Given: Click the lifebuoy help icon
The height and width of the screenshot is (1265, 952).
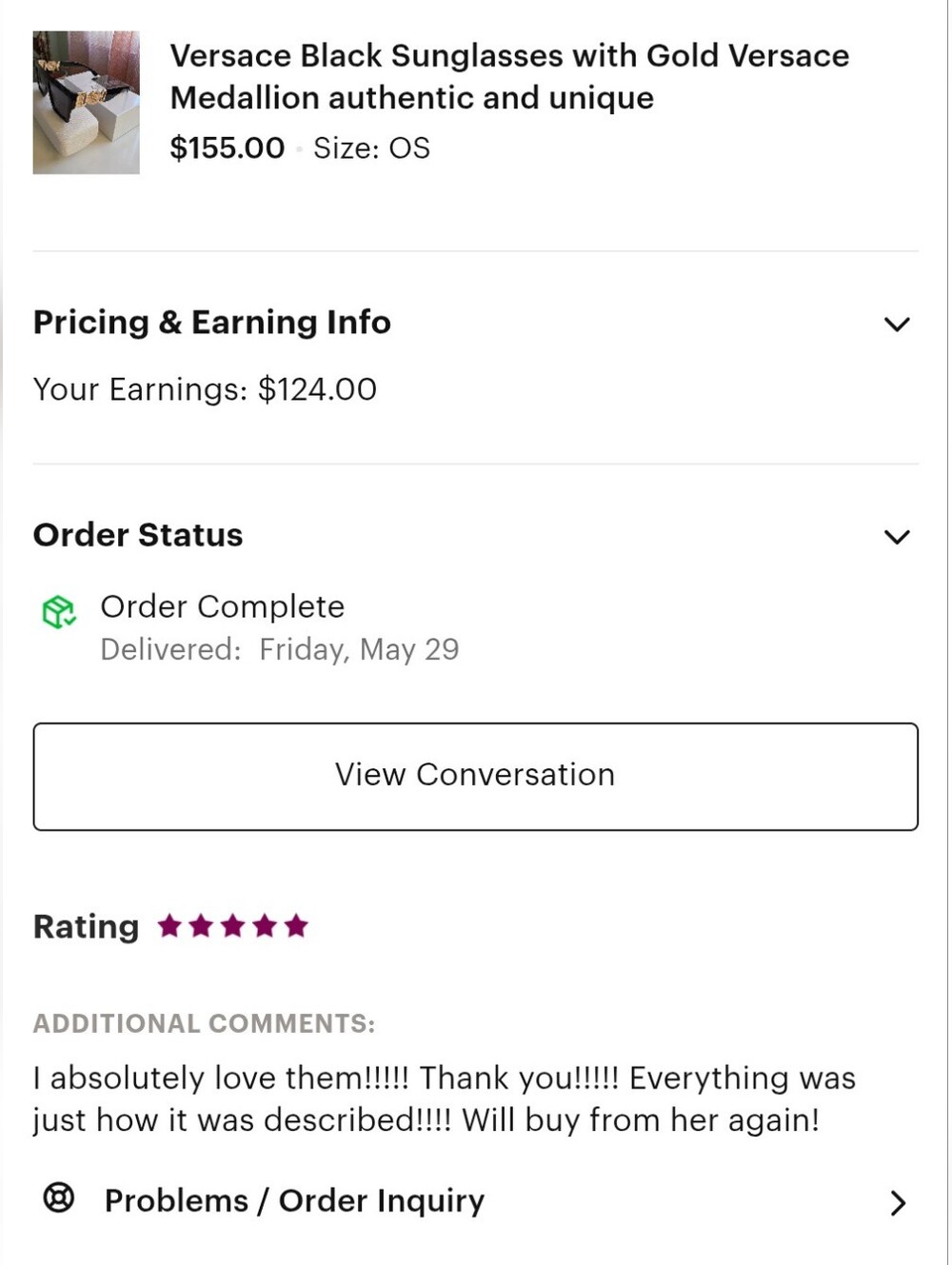Looking at the screenshot, I should tap(59, 1197).
